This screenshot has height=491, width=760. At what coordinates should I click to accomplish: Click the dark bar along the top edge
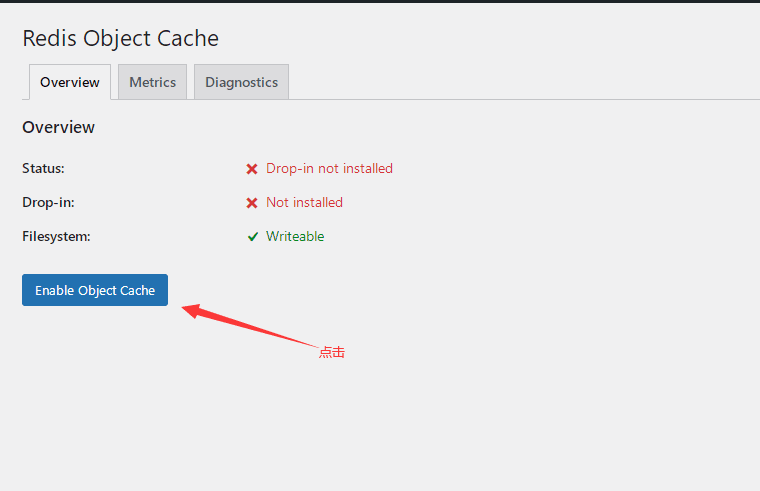coord(380,1)
